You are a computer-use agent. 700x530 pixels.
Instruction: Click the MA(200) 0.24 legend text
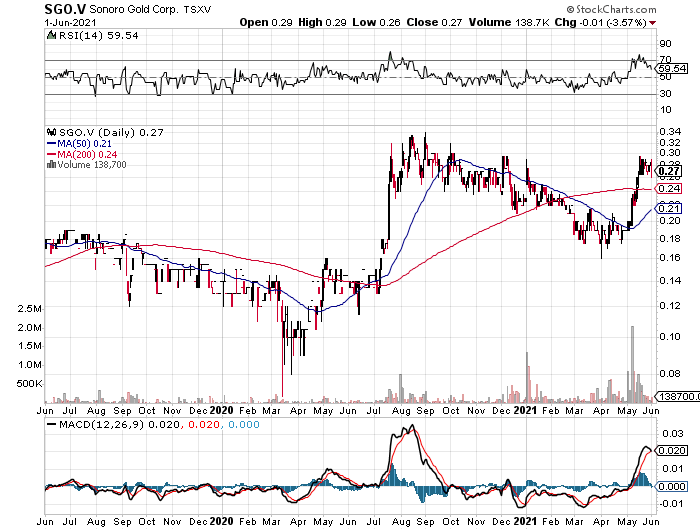(x=87, y=155)
